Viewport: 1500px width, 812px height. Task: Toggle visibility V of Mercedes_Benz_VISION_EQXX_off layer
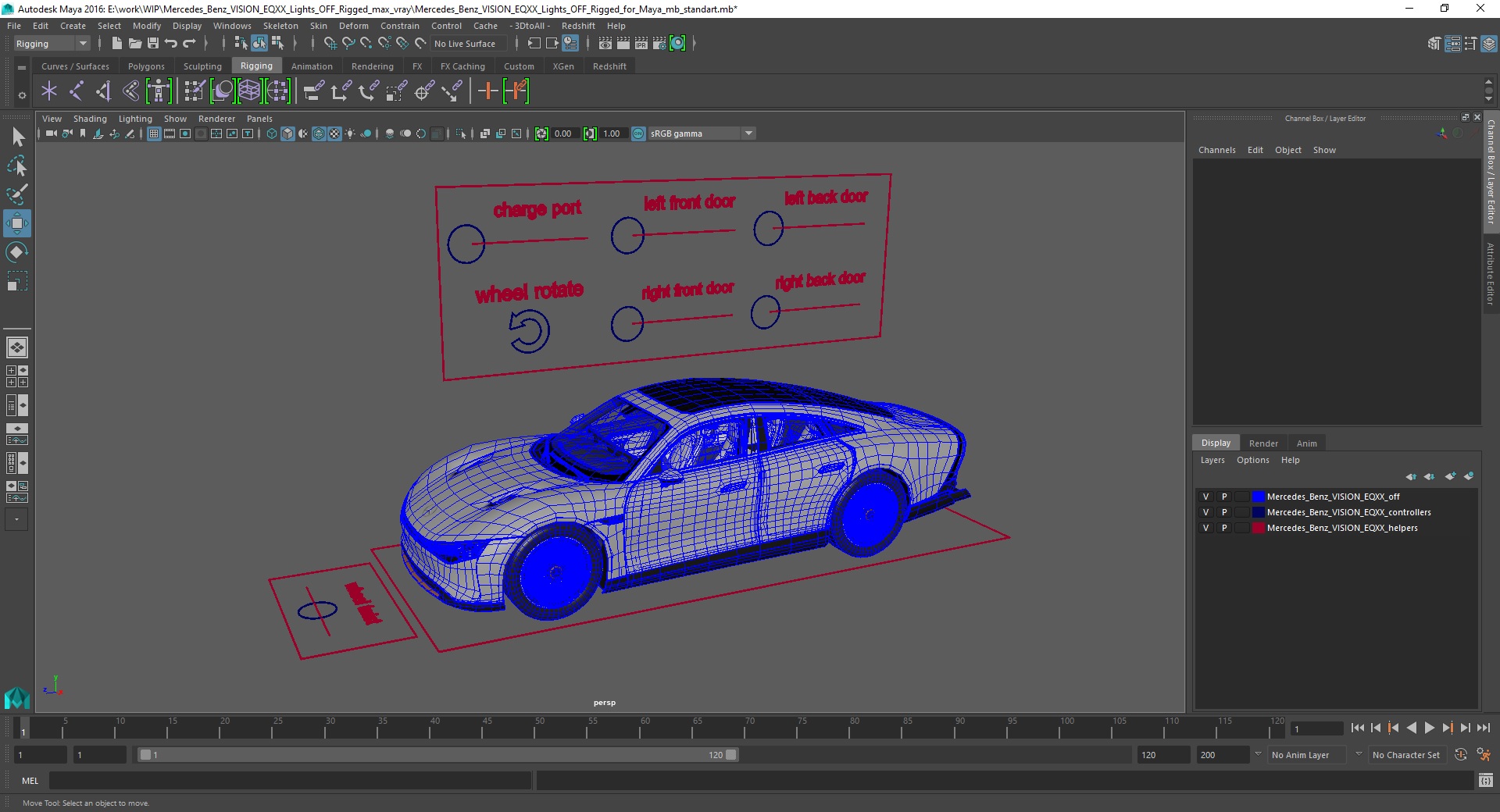[x=1205, y=497]
